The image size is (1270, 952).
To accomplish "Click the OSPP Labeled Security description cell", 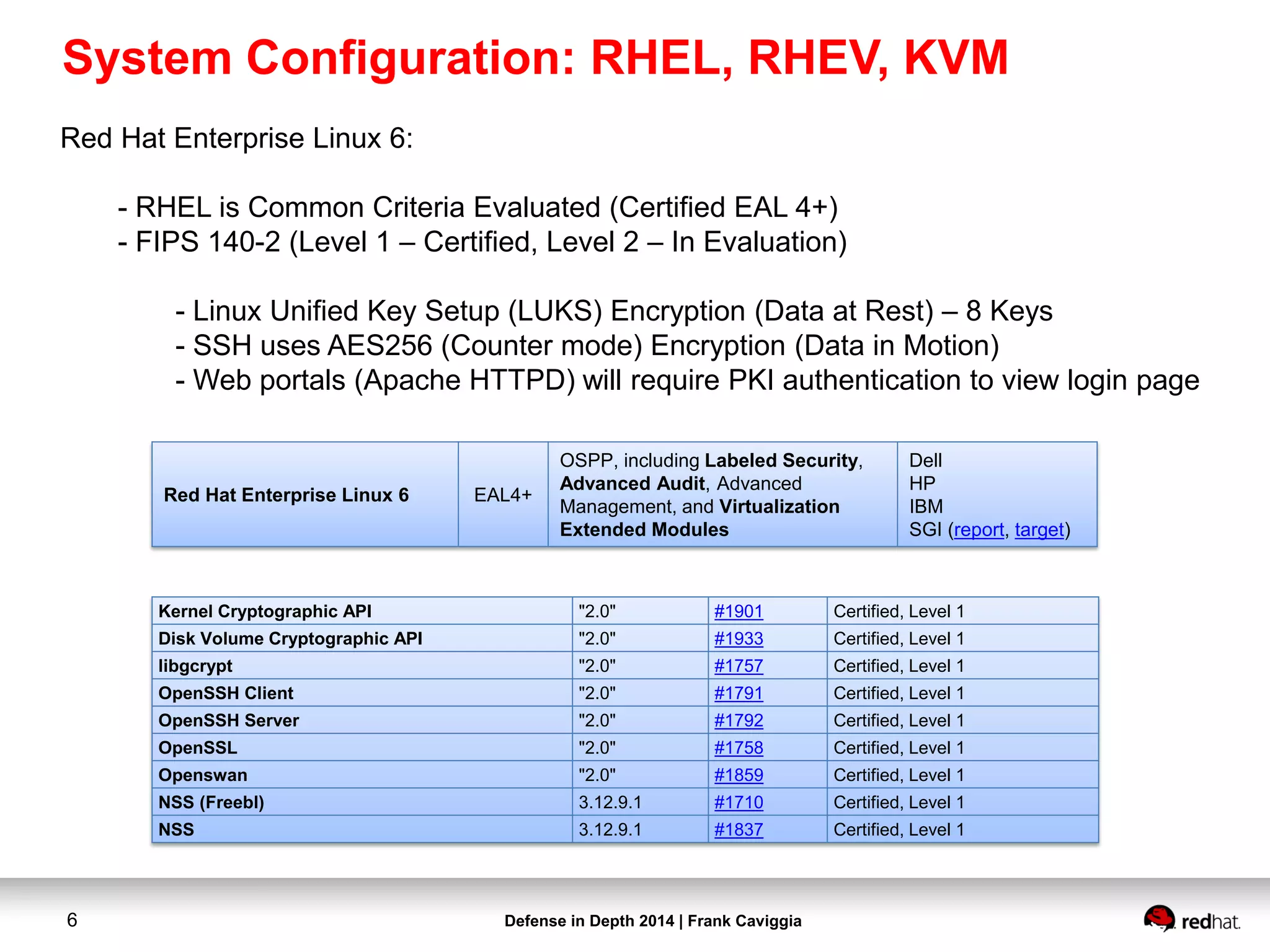I will (x=722, y=495).
